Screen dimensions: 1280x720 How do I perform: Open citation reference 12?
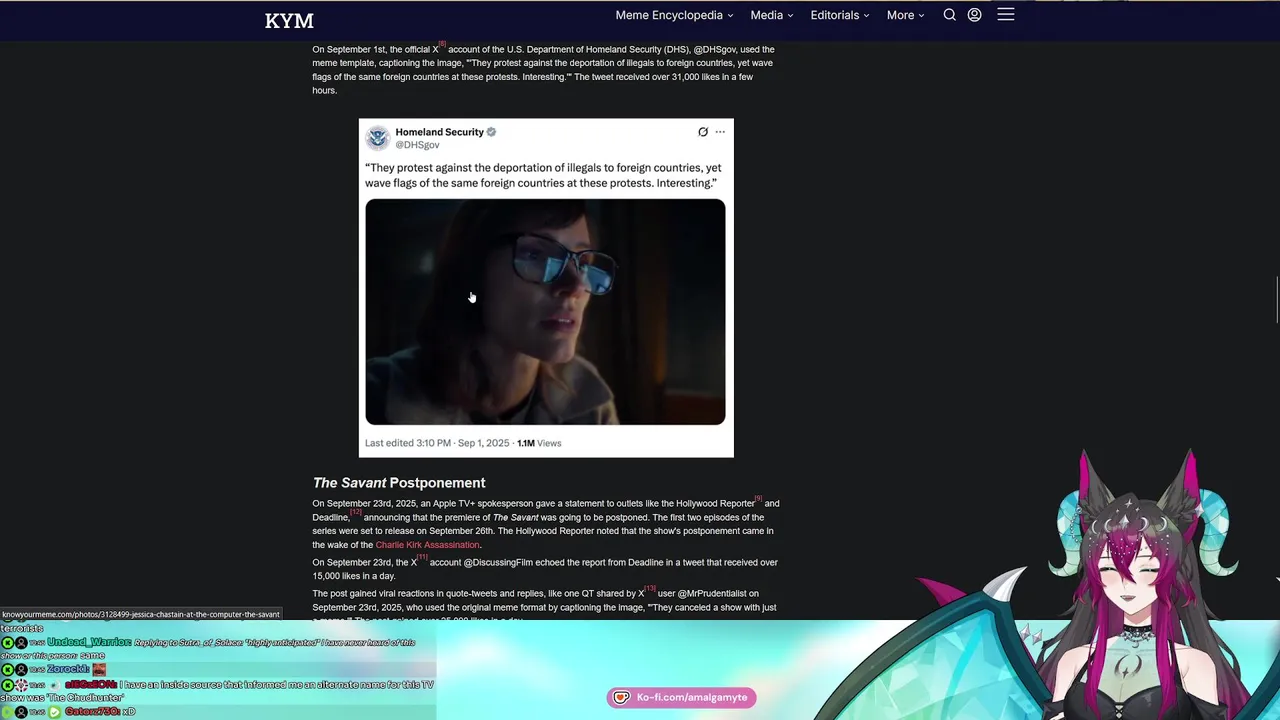coord(355,512)
